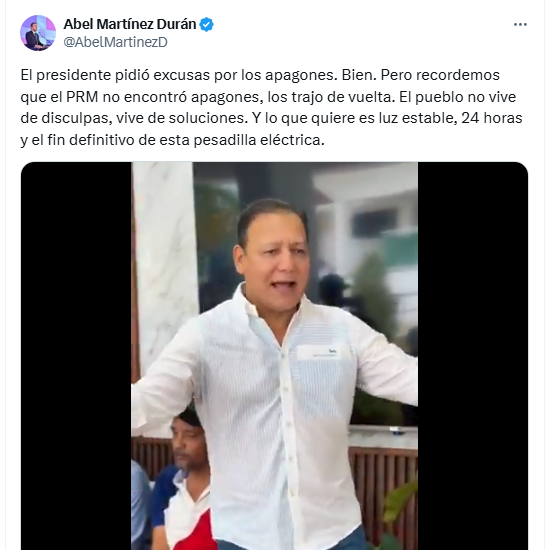
Task: Open Abel Martínez Durán's profile avatar
Action: point(38,33)
